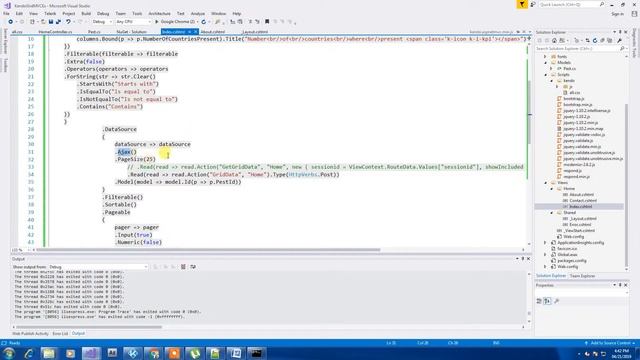This screenshot has height=360, width=640.
Task: Click Solution Explorer Show All Files icon
Action: click(609, 40)
